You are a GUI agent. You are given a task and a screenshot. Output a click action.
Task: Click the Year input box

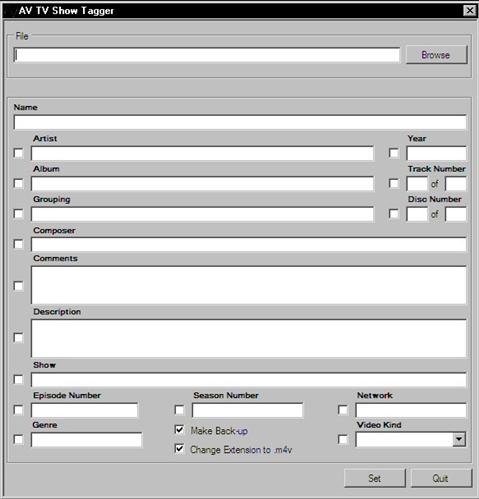pos(436,153)
